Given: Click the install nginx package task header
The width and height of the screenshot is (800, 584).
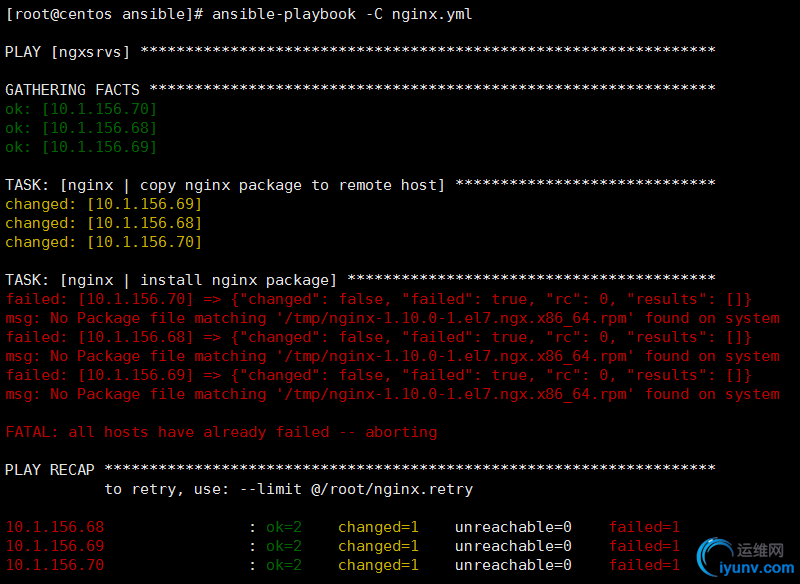Looking at the screenshot, I should click(x=360, y=280).
